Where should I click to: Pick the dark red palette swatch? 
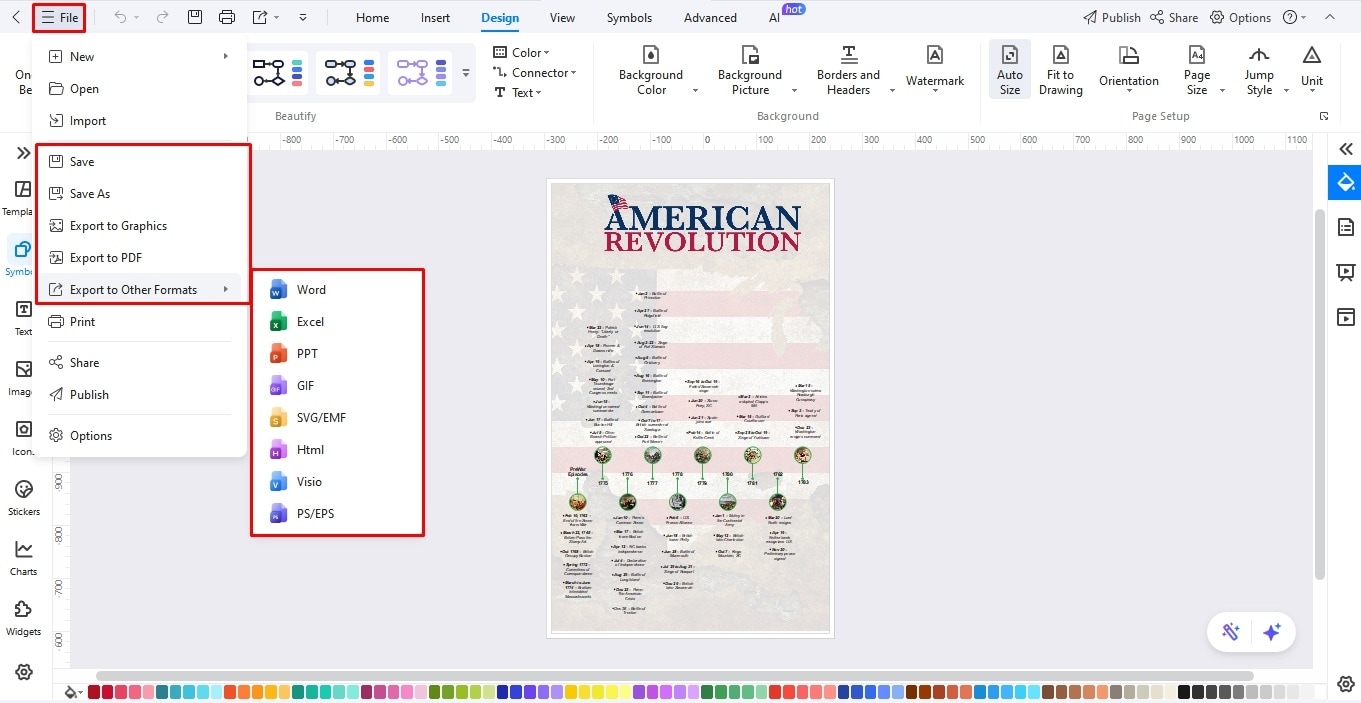(x=94, y=691)
